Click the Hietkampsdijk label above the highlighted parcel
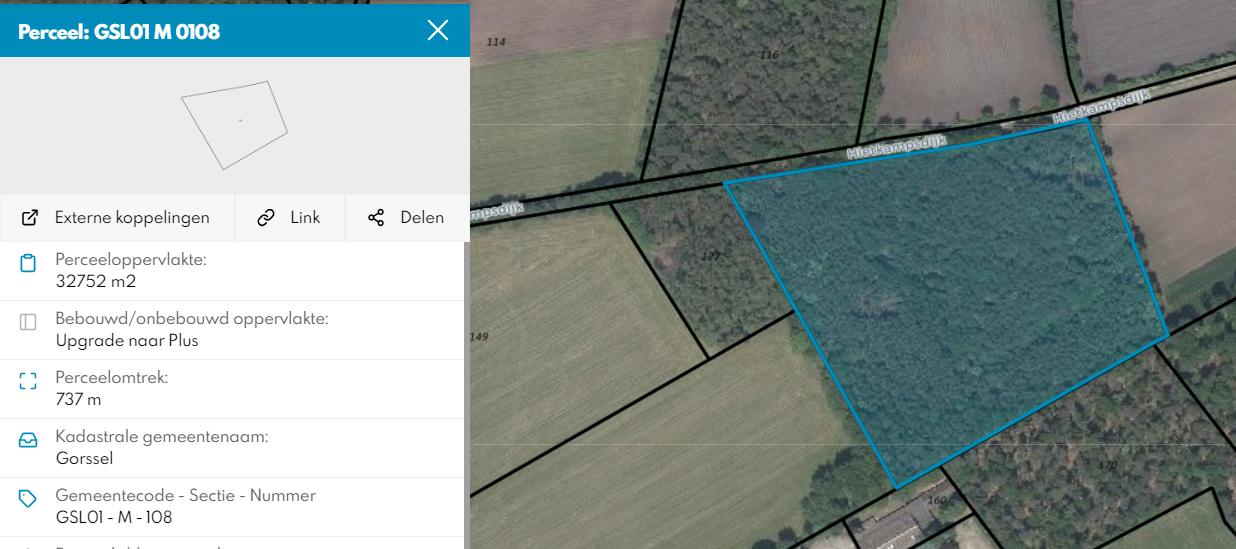Viewport: 1236px width, 549px height. pyautogui.click(x=896, y=146)
